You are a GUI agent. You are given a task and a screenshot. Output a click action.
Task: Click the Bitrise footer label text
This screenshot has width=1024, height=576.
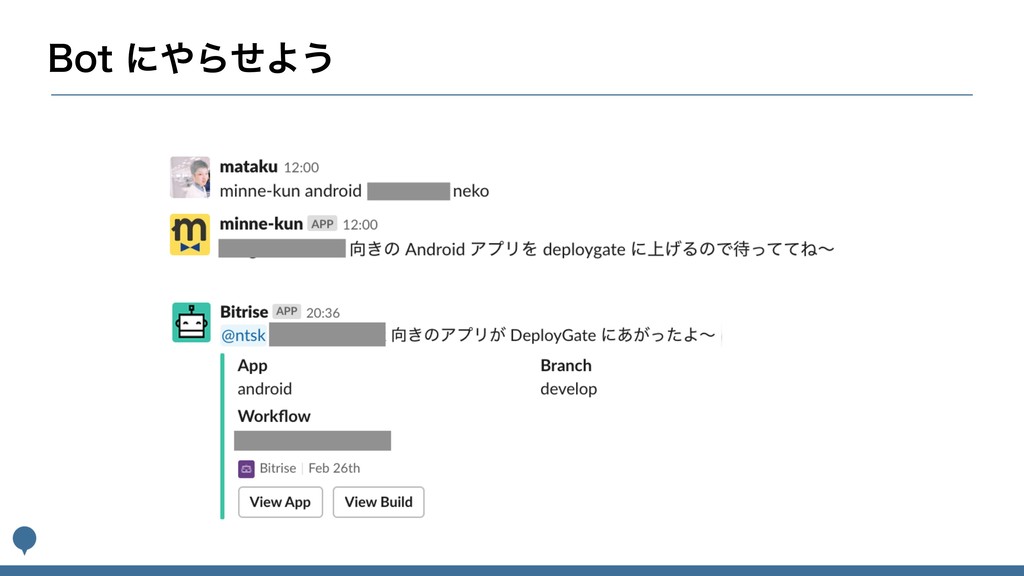pos(278,468)
